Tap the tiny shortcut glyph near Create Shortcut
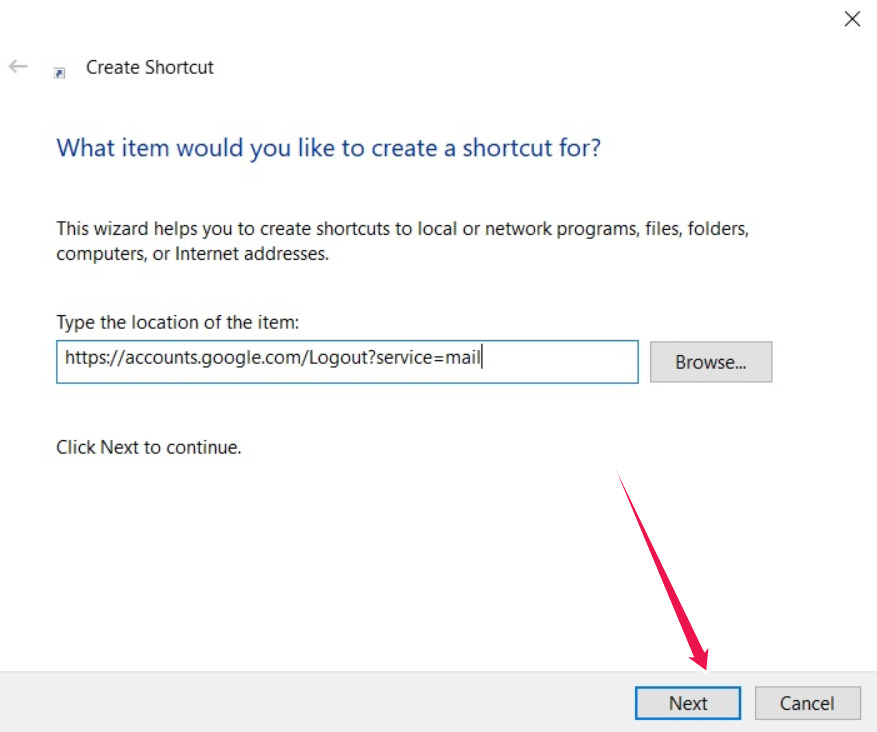Viewport: 877px width, 732px height. tap(58, 72)
